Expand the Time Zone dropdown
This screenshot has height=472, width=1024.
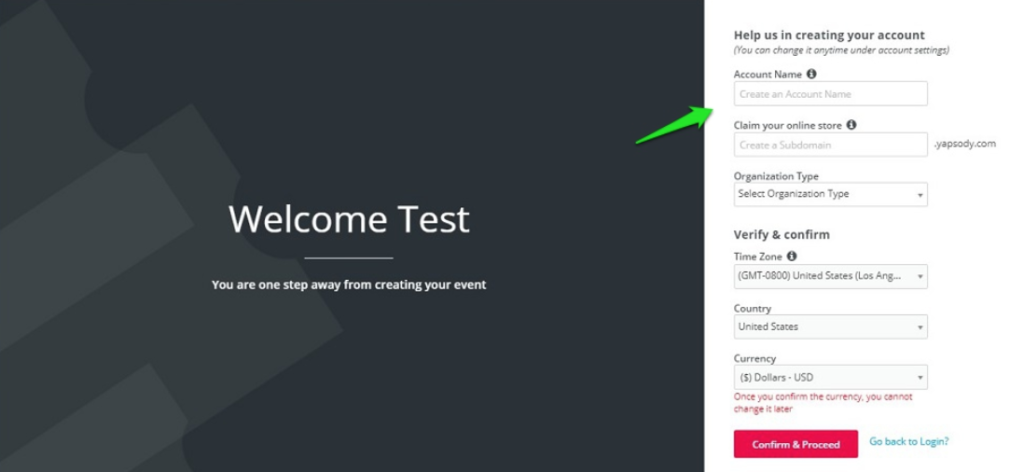[830, 276]
